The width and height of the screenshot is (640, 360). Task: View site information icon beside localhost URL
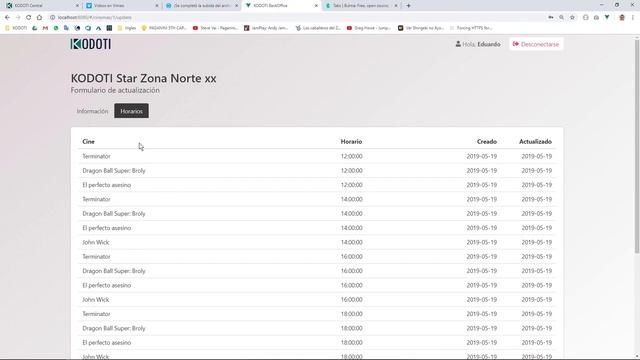coord(52,18)
